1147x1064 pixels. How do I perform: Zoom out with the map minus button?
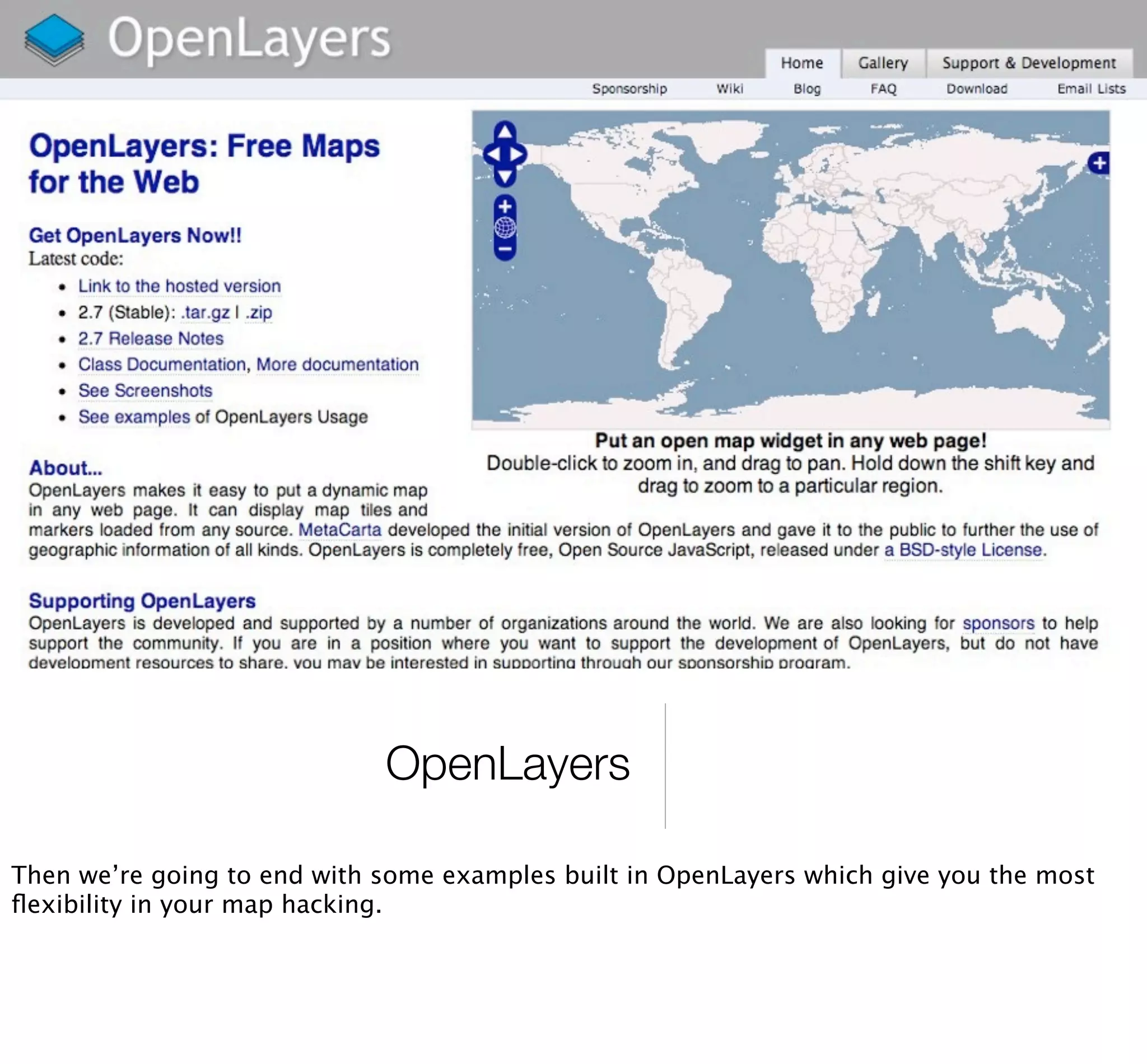click(x=505, y=249)
